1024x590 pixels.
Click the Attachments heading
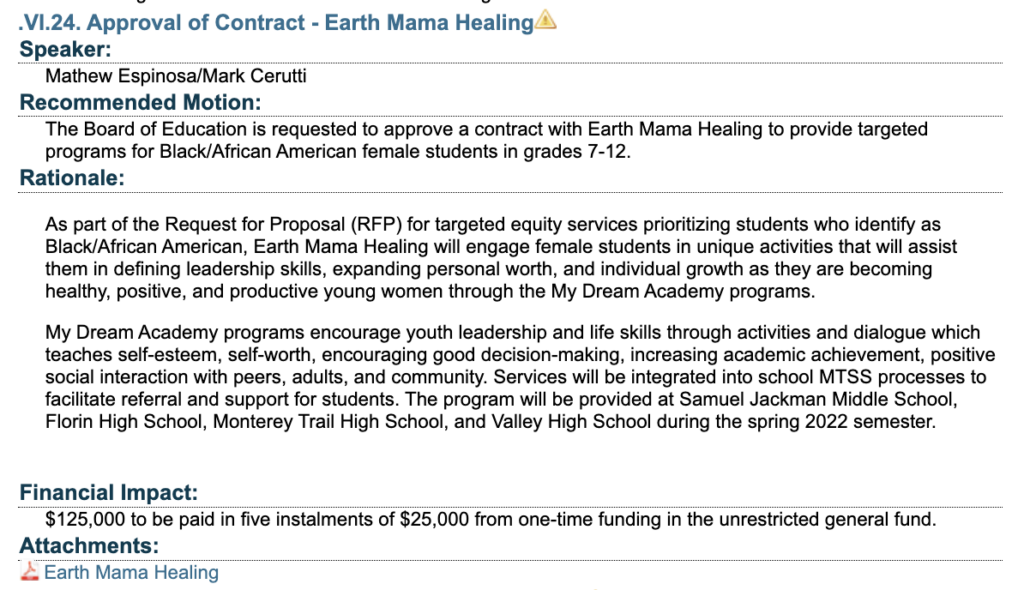click(x=89, y=546)
